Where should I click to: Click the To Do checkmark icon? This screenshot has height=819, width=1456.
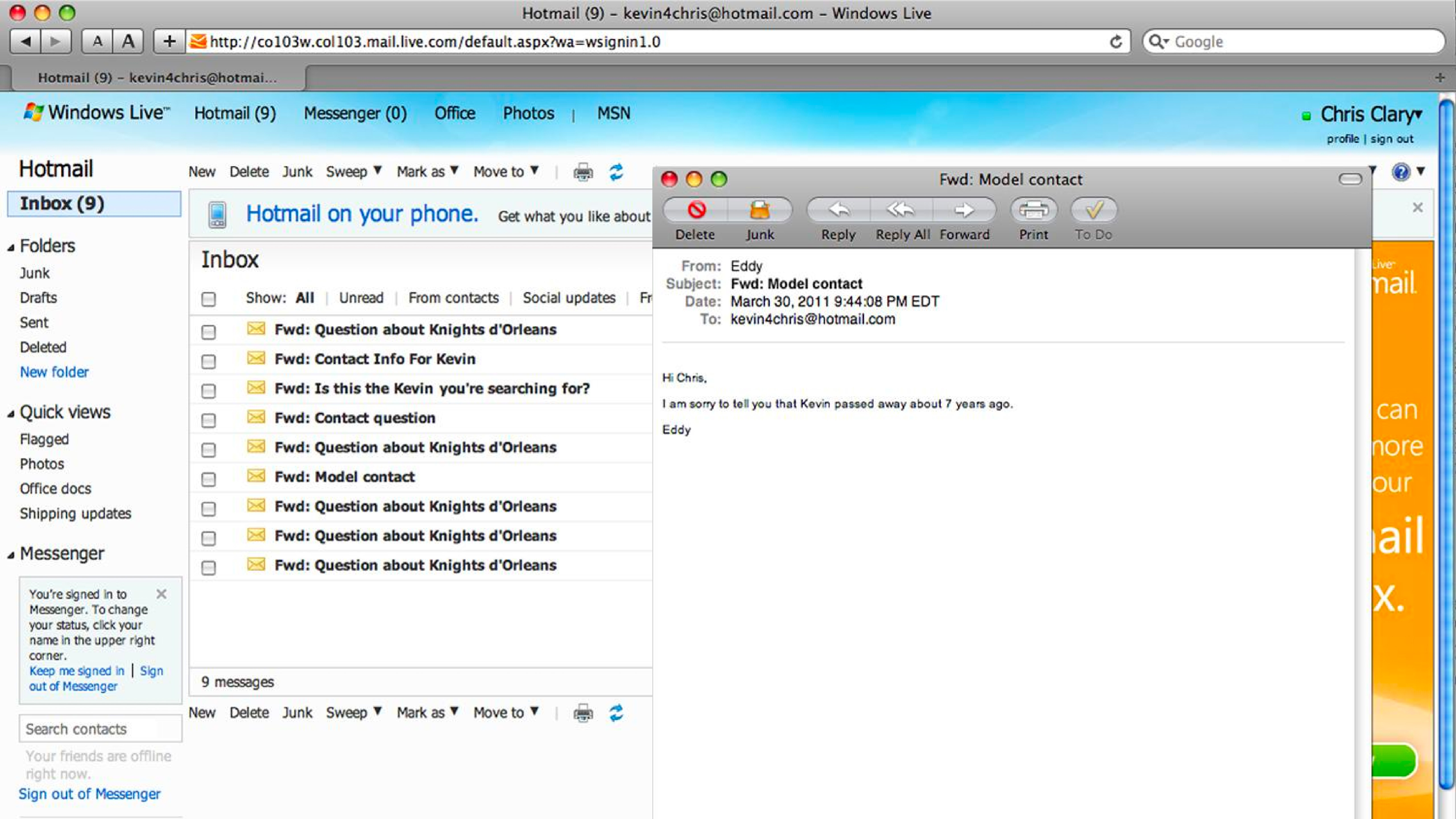(x=1094, y=210)
